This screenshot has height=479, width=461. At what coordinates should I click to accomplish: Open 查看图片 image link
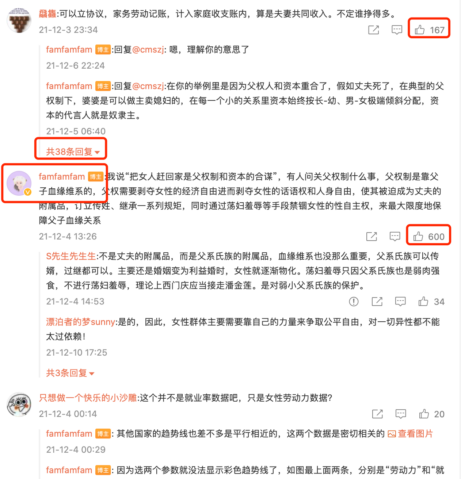point(410,434)
